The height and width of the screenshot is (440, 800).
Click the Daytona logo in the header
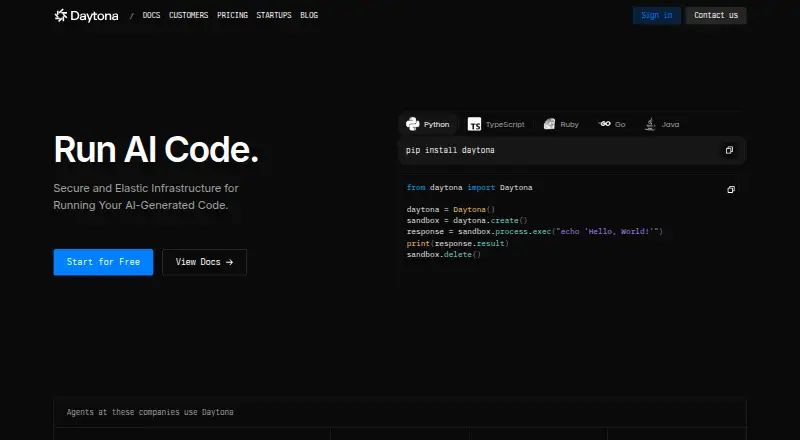tap(86, 16)
